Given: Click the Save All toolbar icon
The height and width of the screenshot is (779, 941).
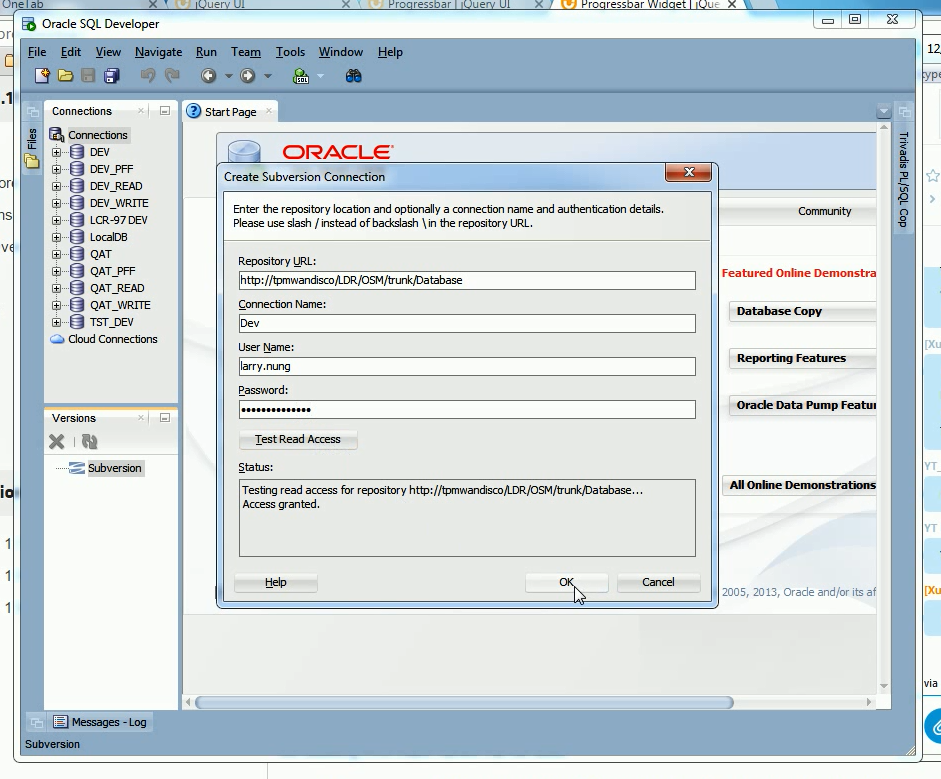Looking at the screenshot, I should (112, 76).
